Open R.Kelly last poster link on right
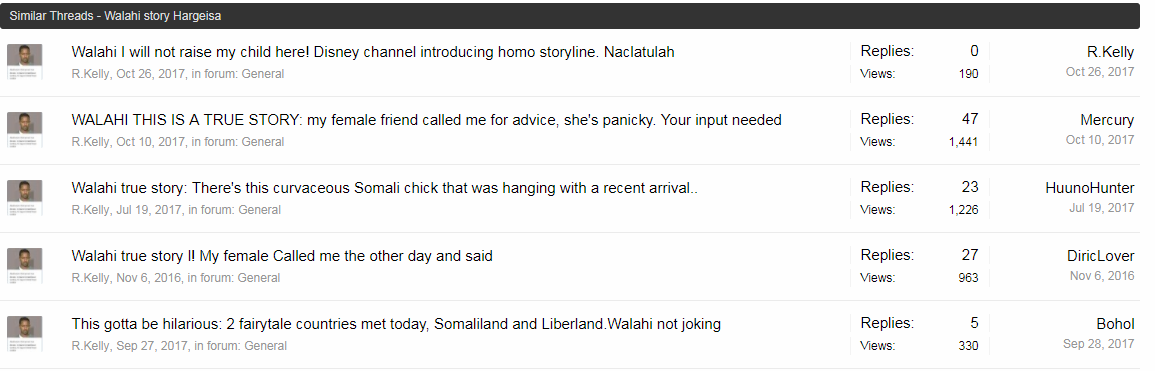This screenshot has height=371, width=1155. click(1110, 52)
